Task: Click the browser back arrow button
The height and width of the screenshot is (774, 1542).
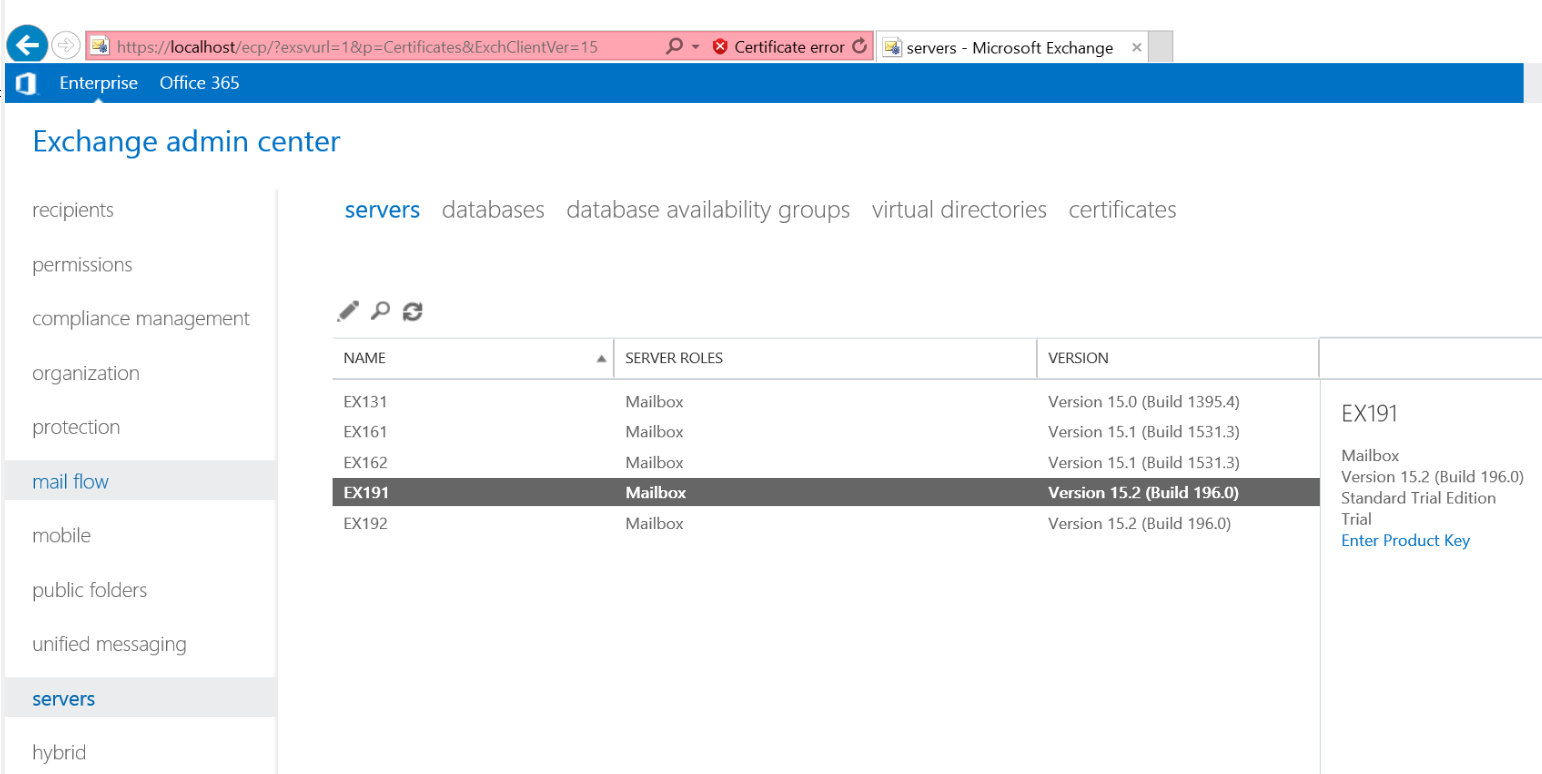Action: tap(27, 45)
